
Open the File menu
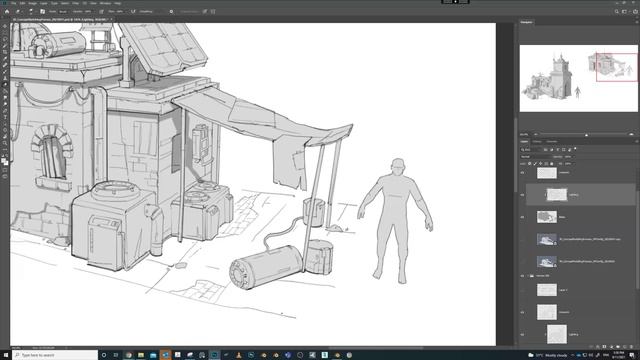tap(13, 3)
